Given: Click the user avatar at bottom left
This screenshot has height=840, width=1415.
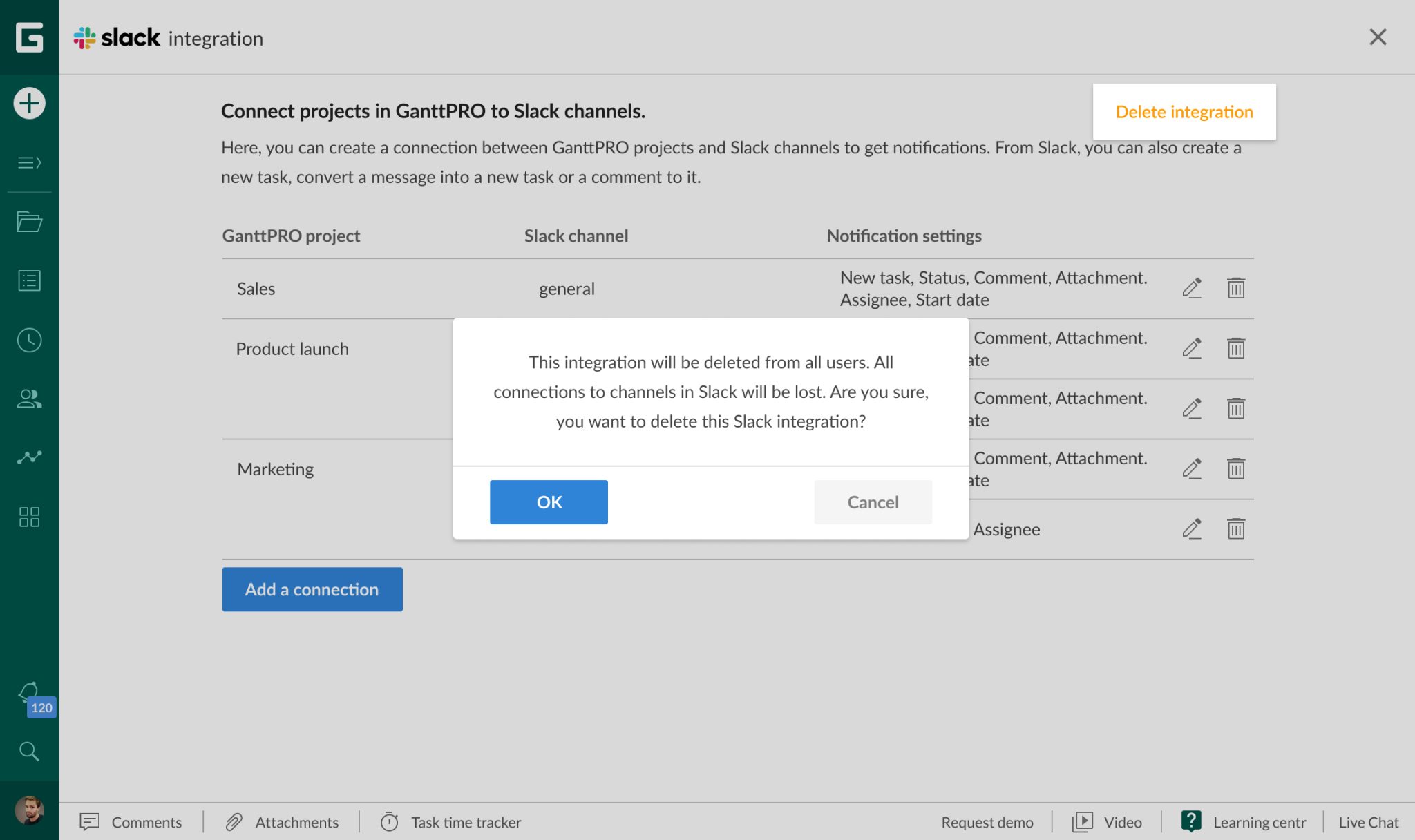Looking at the screenshot, I should [x=29, y=812].
